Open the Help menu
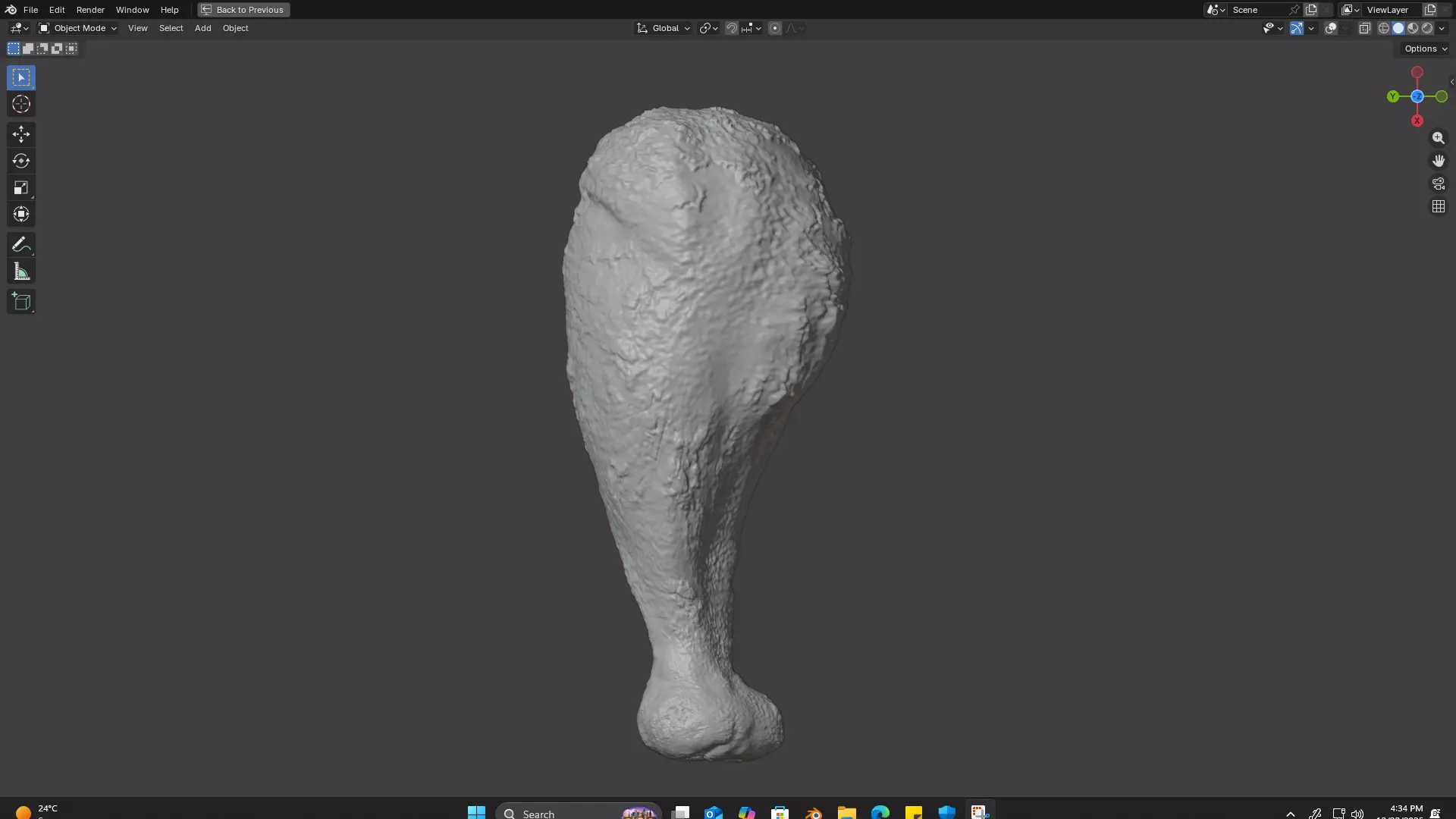Viewport: 1456px width, 819px height. click(x=169, y=10)
